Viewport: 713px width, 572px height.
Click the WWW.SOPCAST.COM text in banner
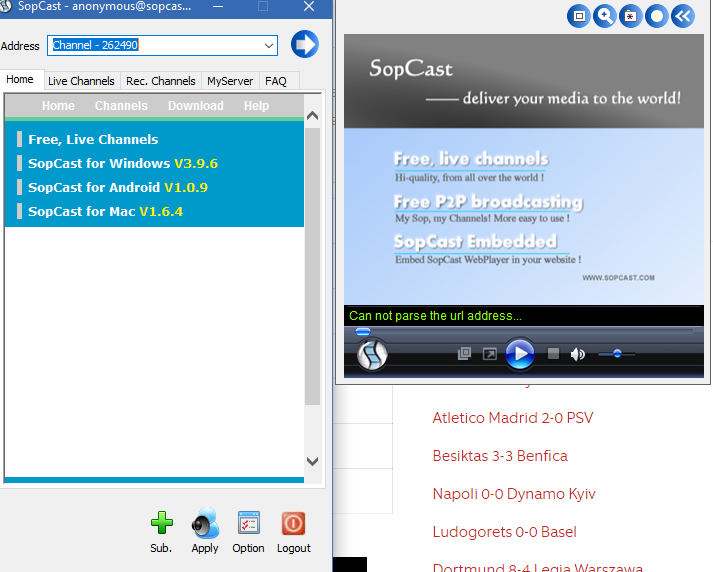click(x=618, y=278)
